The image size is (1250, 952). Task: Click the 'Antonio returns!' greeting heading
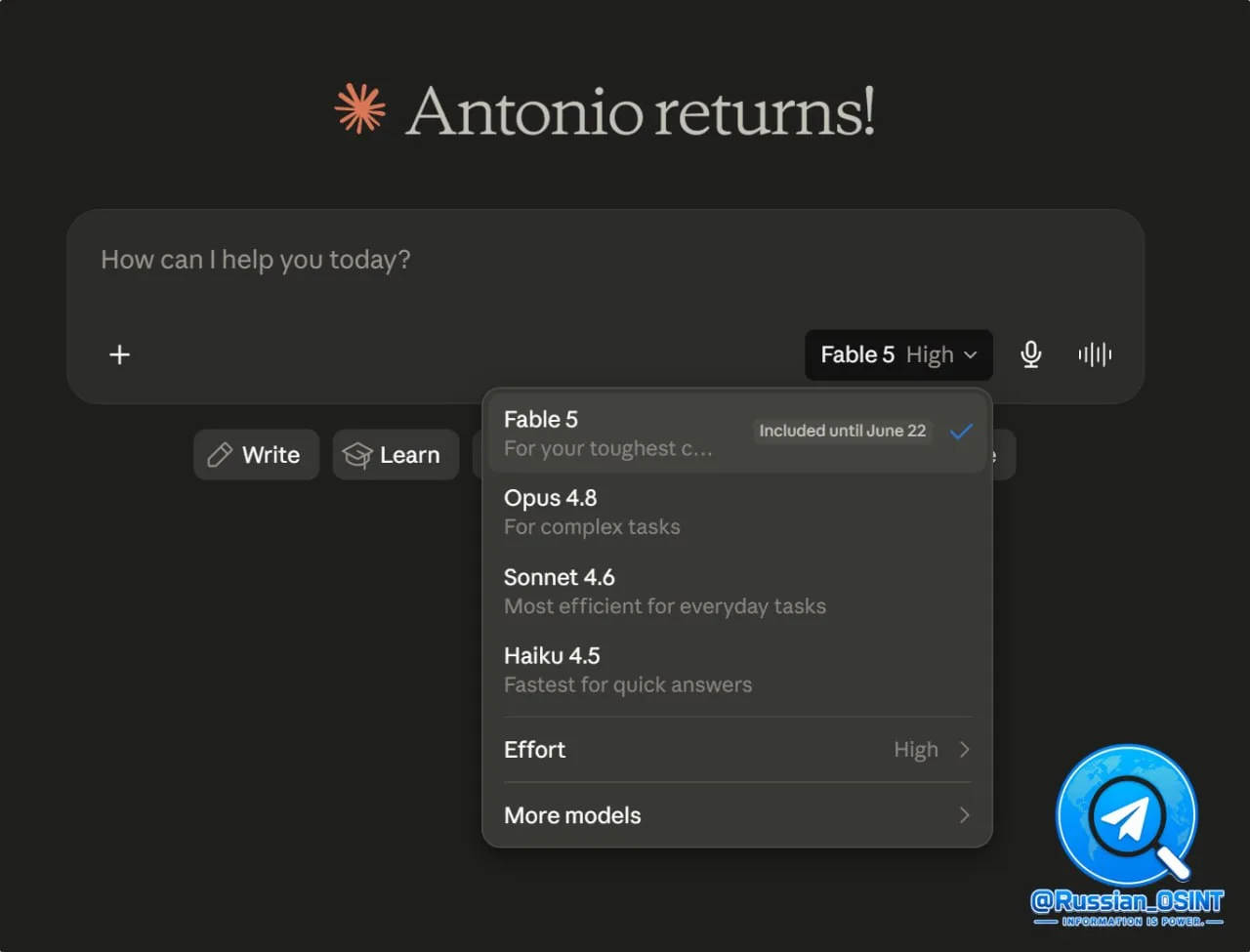point(640,110)
